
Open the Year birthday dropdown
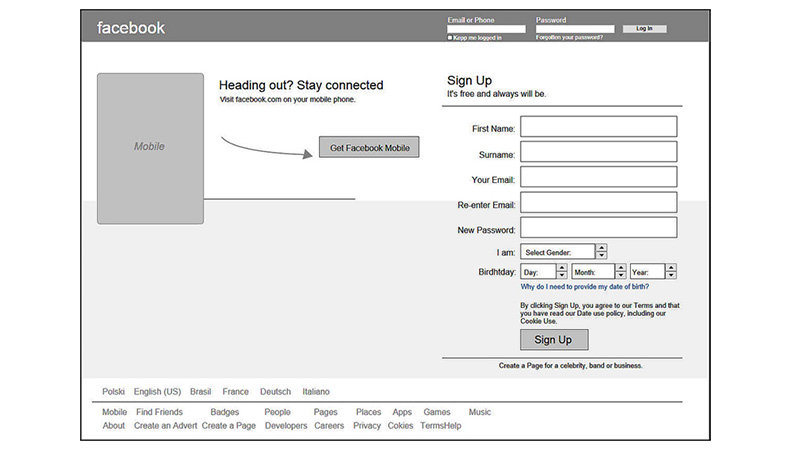coord(647,271)
